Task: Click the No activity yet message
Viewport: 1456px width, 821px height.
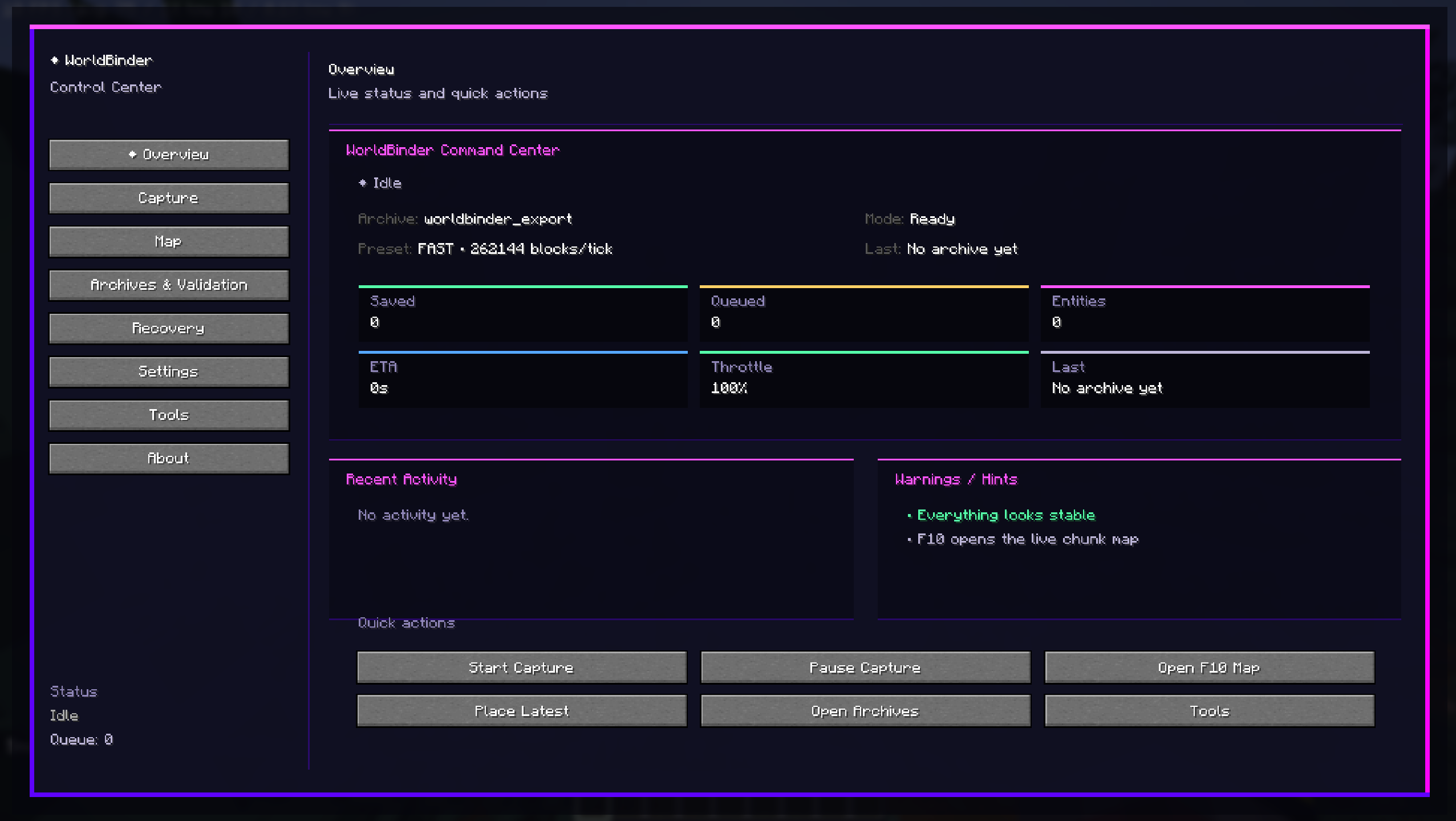Action: click(x=413, y=515)
